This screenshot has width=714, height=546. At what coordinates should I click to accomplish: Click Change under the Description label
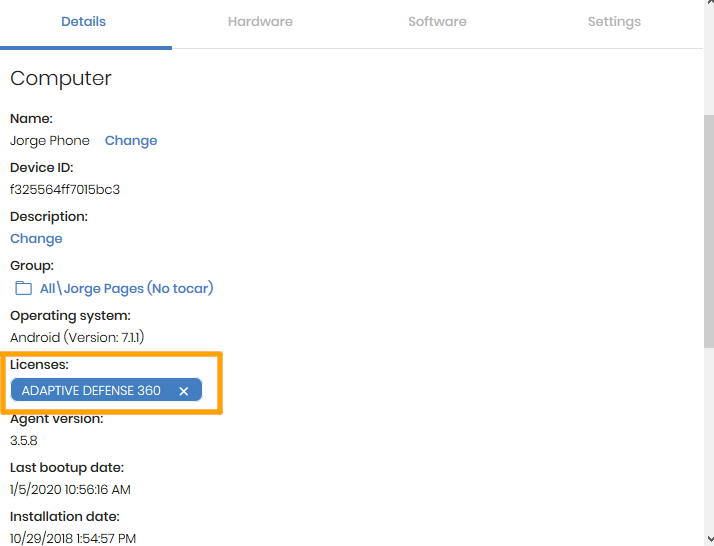click(x=36, y=239)
